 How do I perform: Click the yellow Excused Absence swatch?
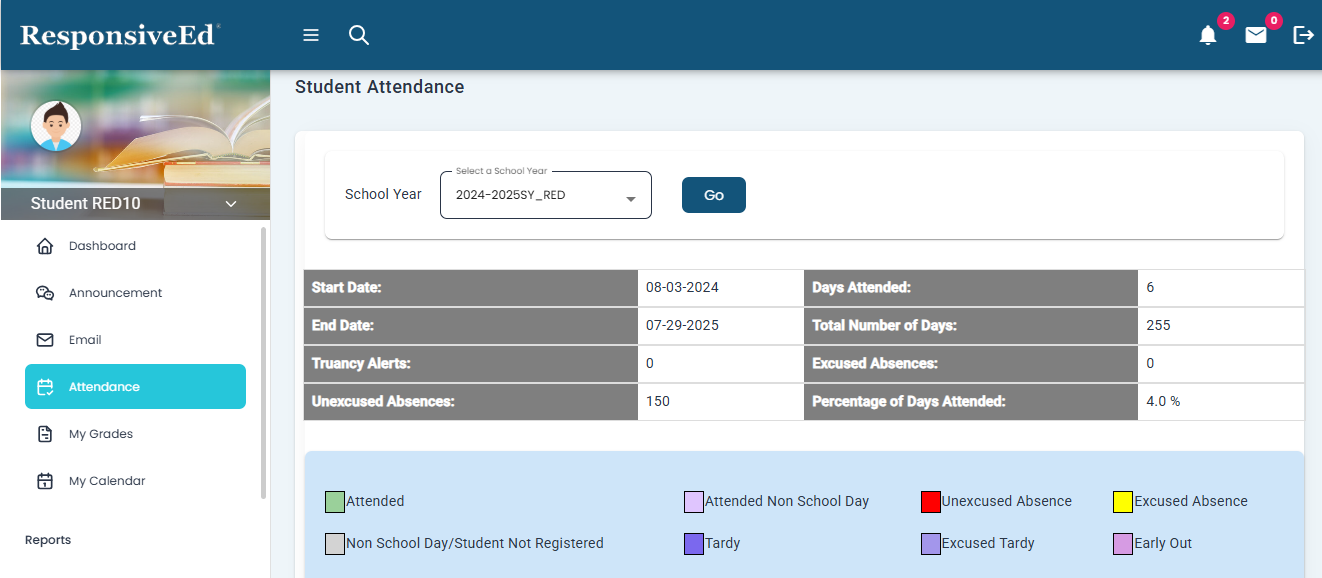point(1123,502)
